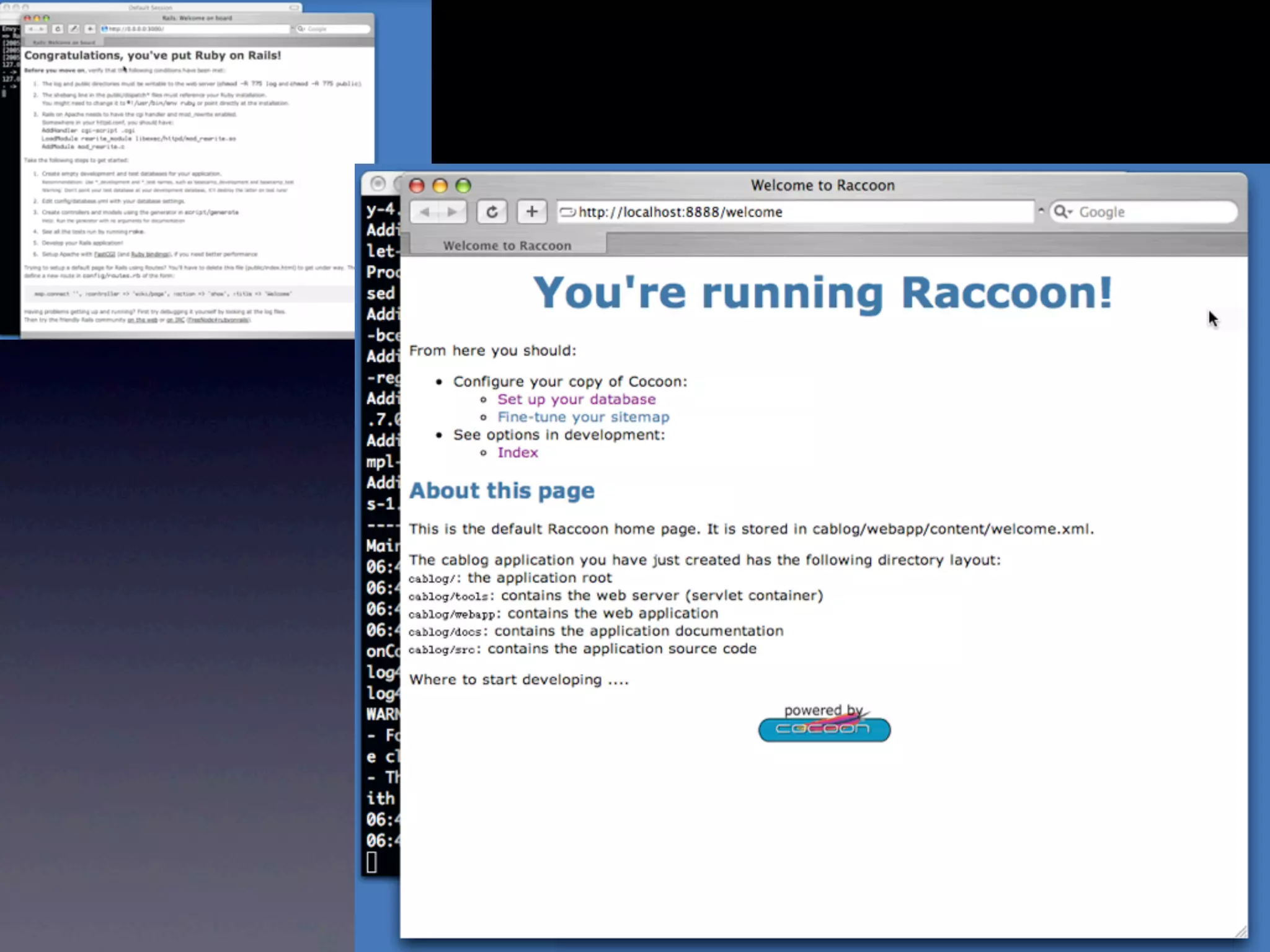The width and height of the screenshot is (1270, 952).
Task: Click the AutoFill pencil icon in Rails window
Action: [74, 29]
